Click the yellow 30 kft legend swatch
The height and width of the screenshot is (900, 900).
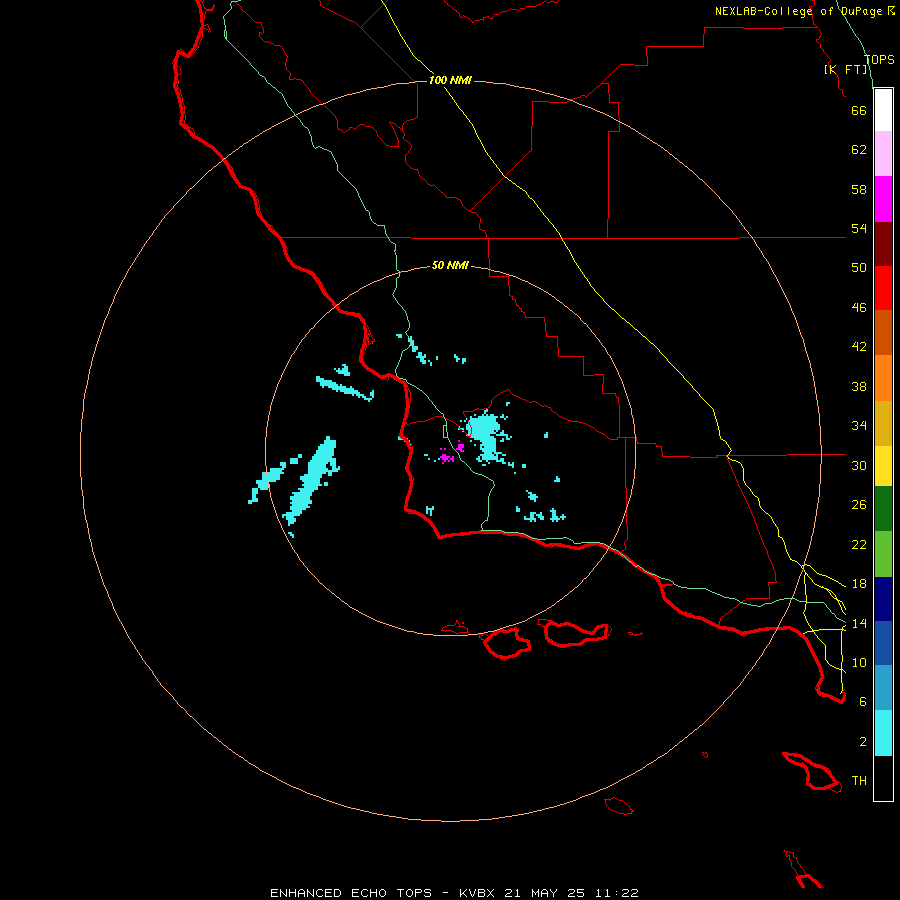[883, 466]
